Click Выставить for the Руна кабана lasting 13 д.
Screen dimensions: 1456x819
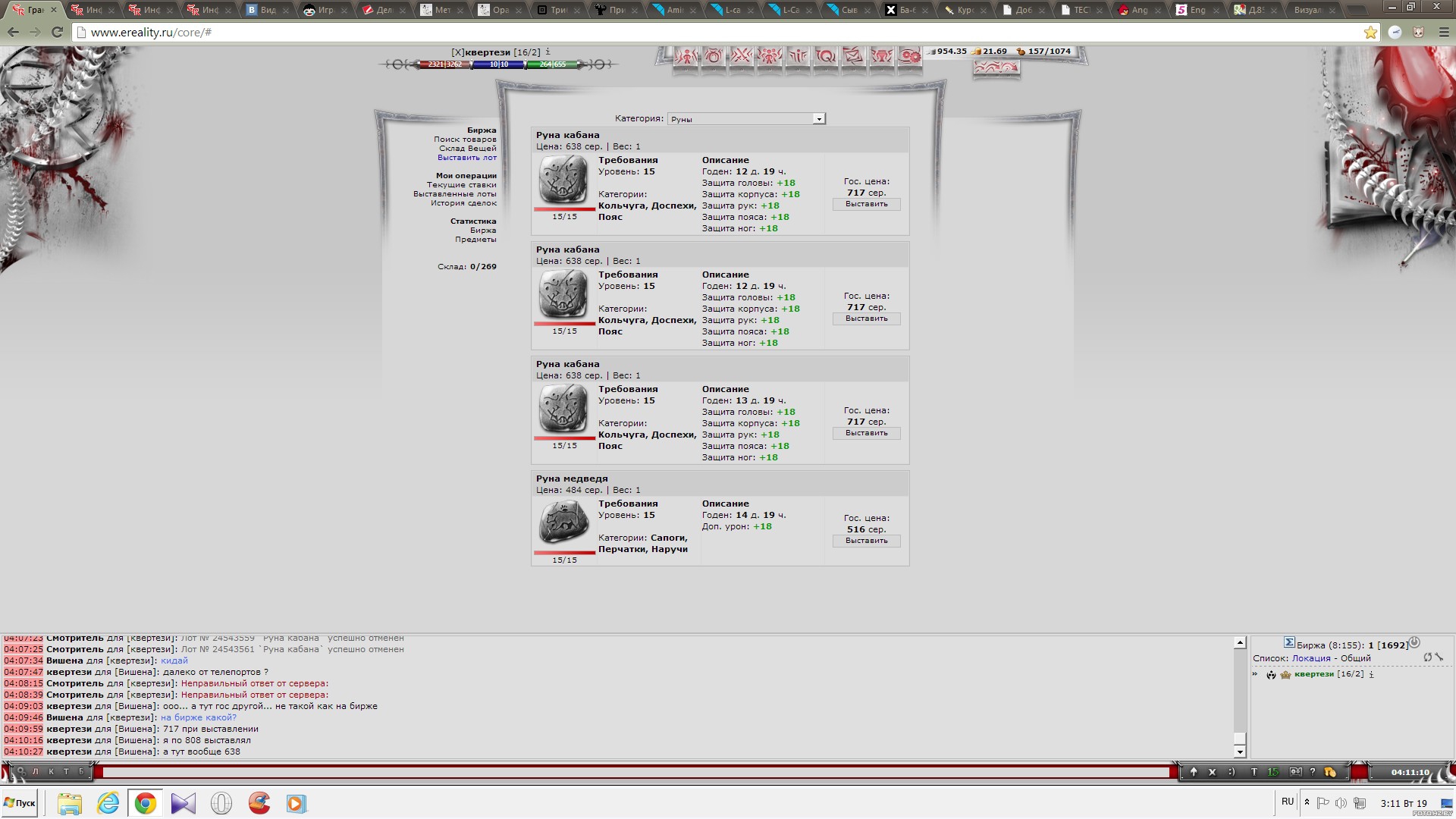[866, 434]
